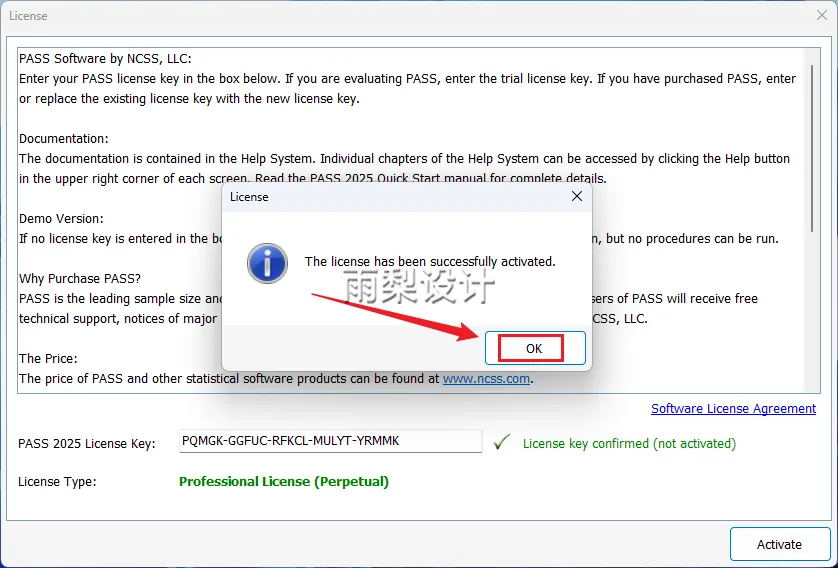Click the 'Documentation:' heading
This screenshot has width=838, height=568.
(64, 139)
